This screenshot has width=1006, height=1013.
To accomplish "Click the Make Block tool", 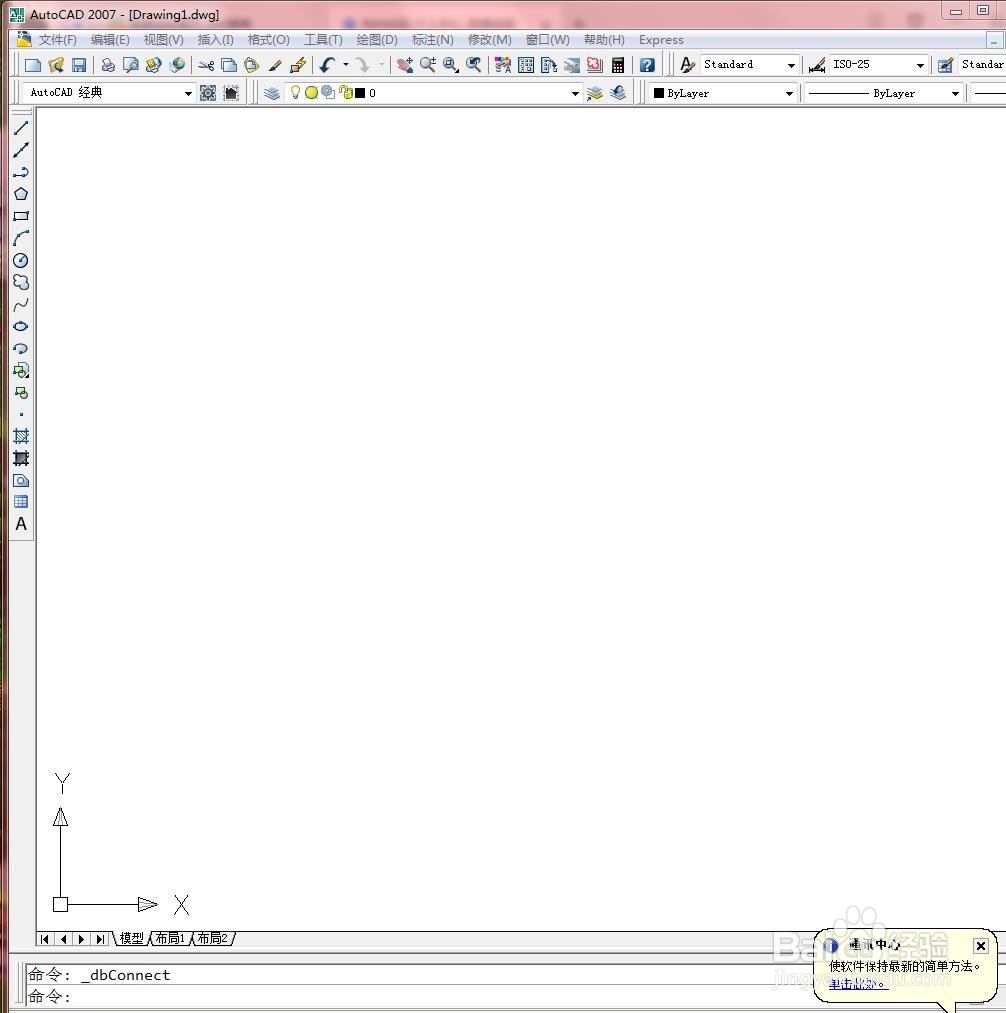I will (x=21, y=392).
